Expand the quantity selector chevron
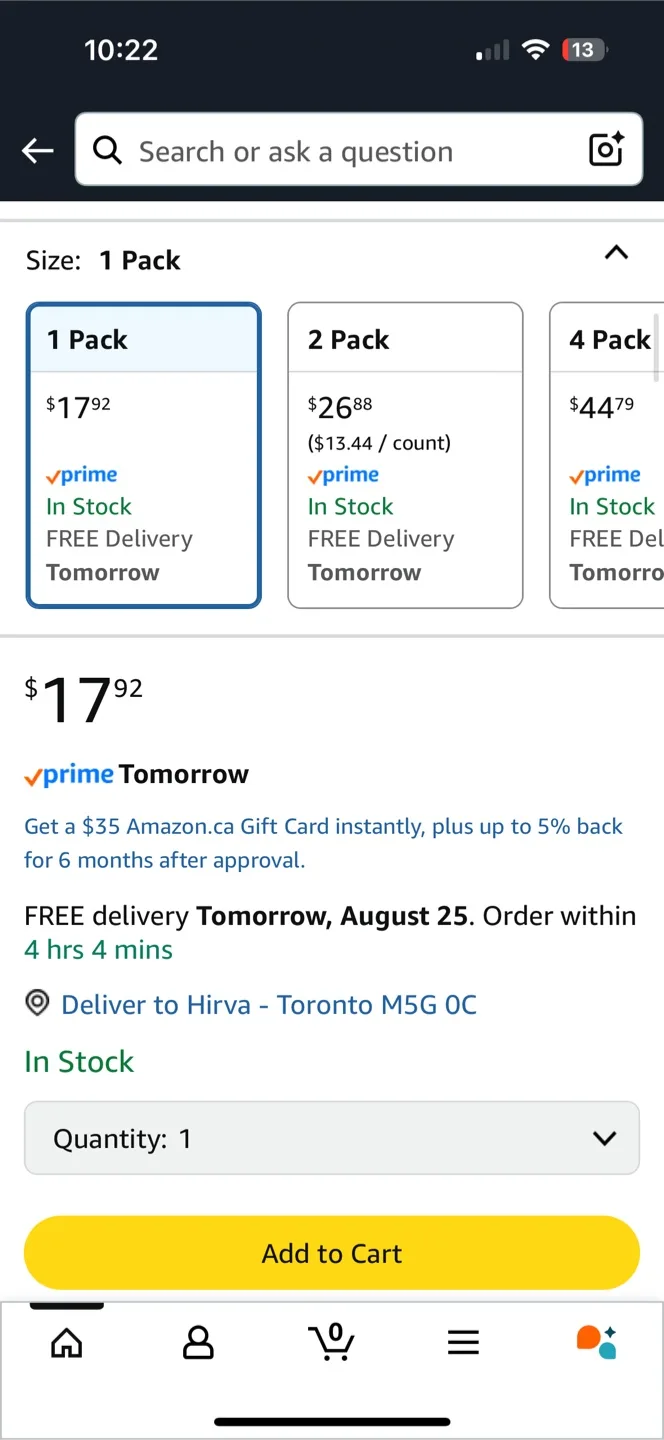The image size is (664, 1440). tap(604, 1137)
